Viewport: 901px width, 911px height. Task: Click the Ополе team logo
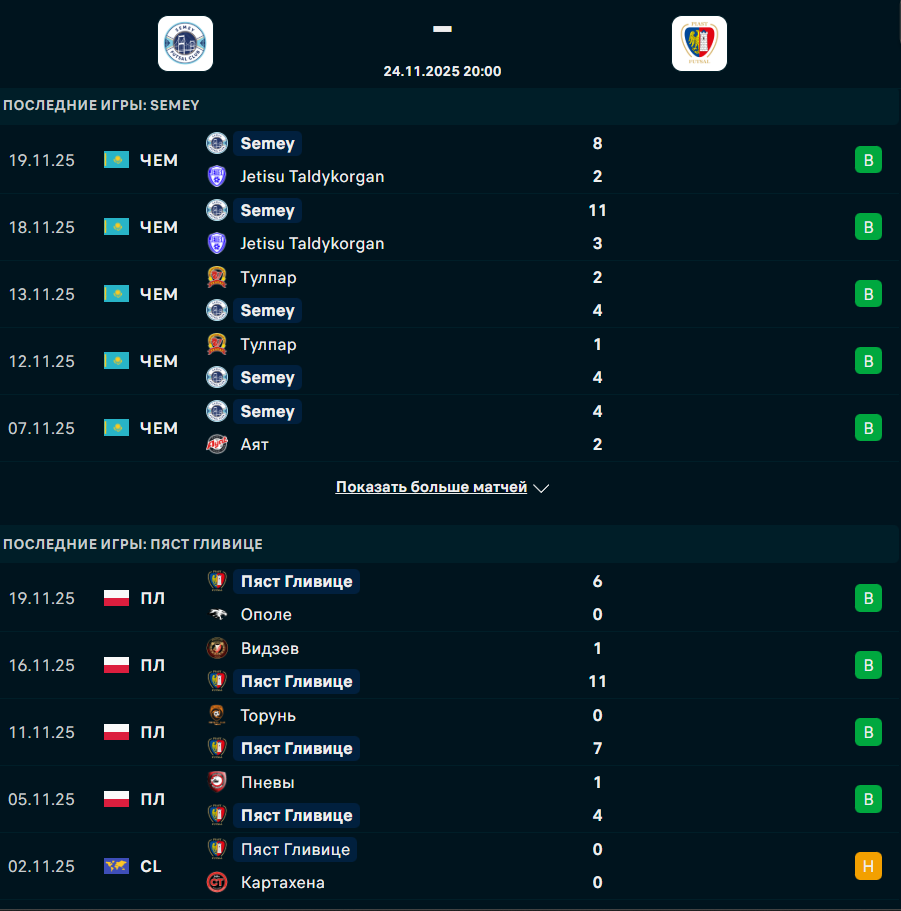click(217, 614)
